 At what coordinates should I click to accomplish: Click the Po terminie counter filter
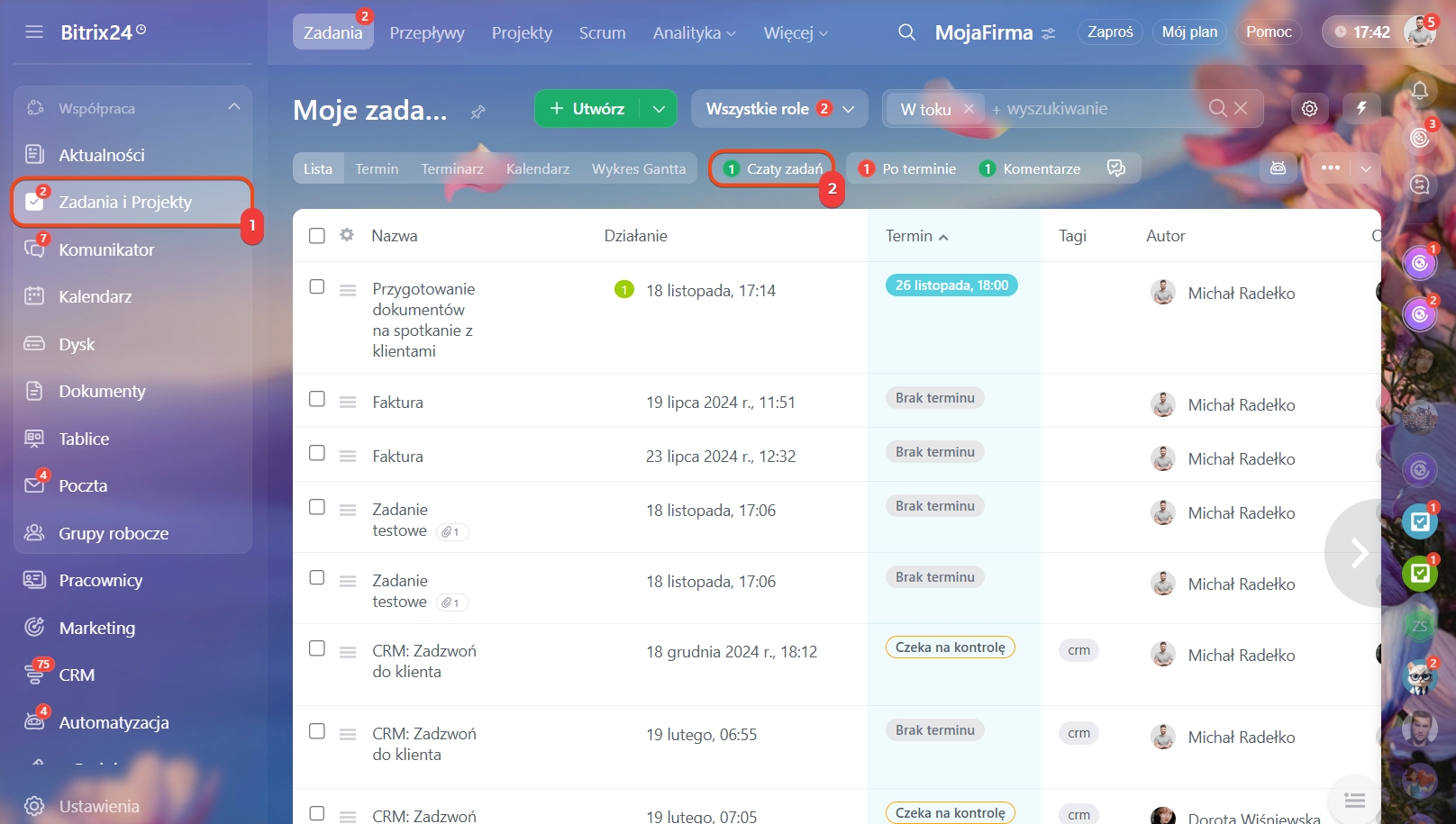pos(908,169)
